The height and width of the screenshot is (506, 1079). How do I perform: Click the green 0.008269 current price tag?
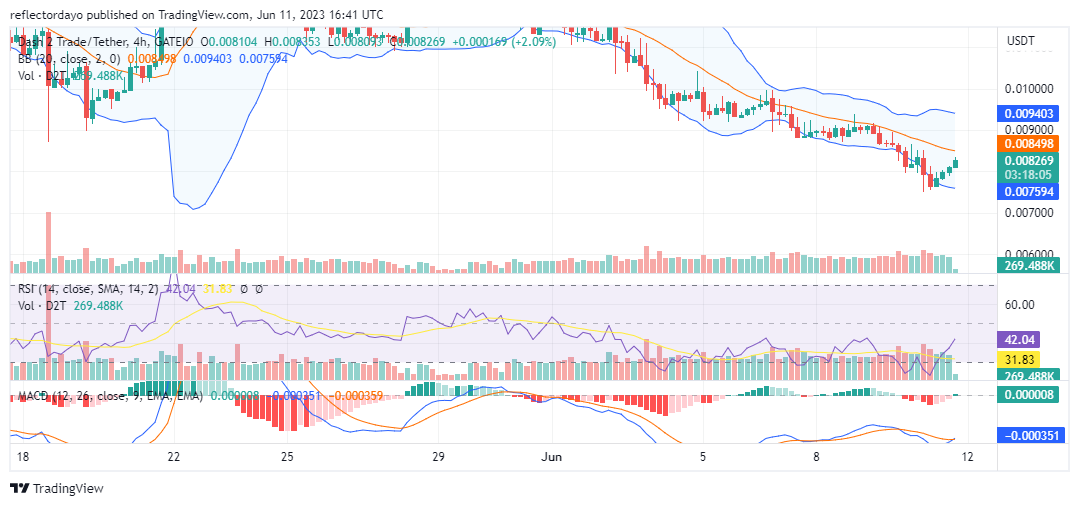[x=1030, y=160]
